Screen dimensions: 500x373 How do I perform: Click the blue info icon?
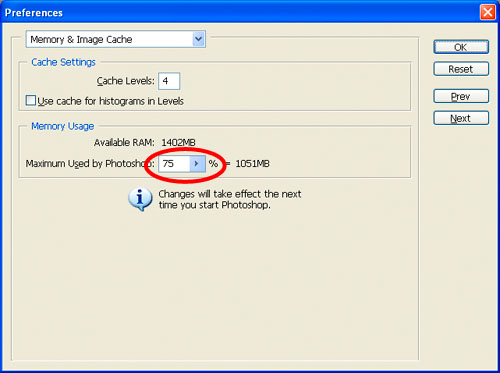click(140, 199)
